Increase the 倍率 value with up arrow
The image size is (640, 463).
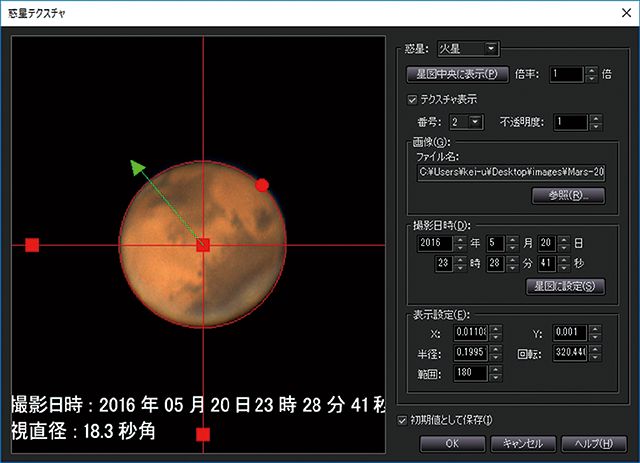(x=592, y=69)
